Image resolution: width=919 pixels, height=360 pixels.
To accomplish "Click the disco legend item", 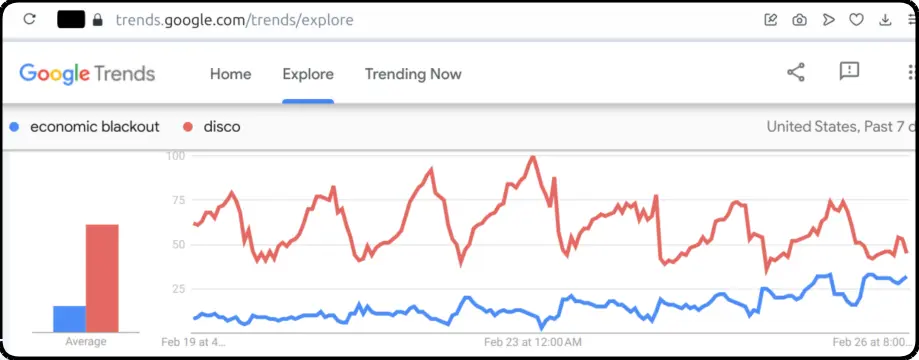I will click(x=212, y=127).
